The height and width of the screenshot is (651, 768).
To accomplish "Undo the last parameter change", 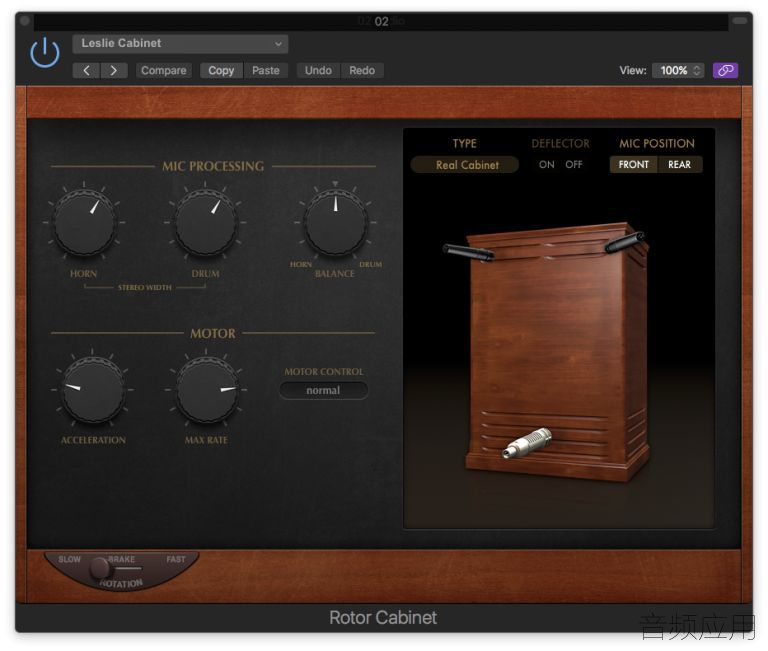I will [x=318, y=71].
